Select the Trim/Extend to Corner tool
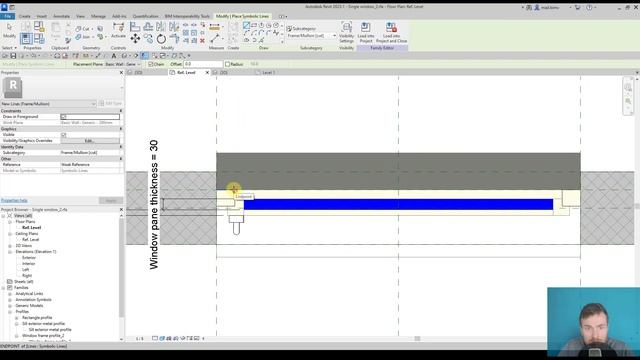Screen dimensions: 640x360 pos(174,39)
